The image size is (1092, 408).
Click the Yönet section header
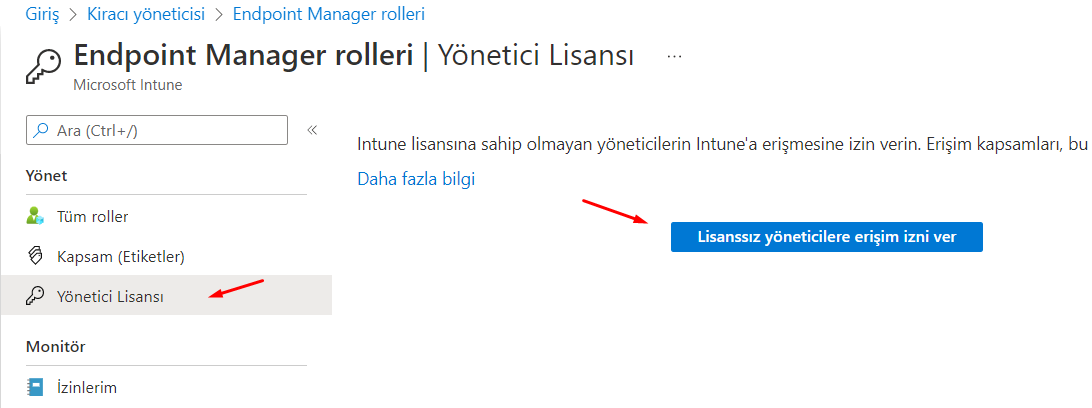tap(46, 176)
